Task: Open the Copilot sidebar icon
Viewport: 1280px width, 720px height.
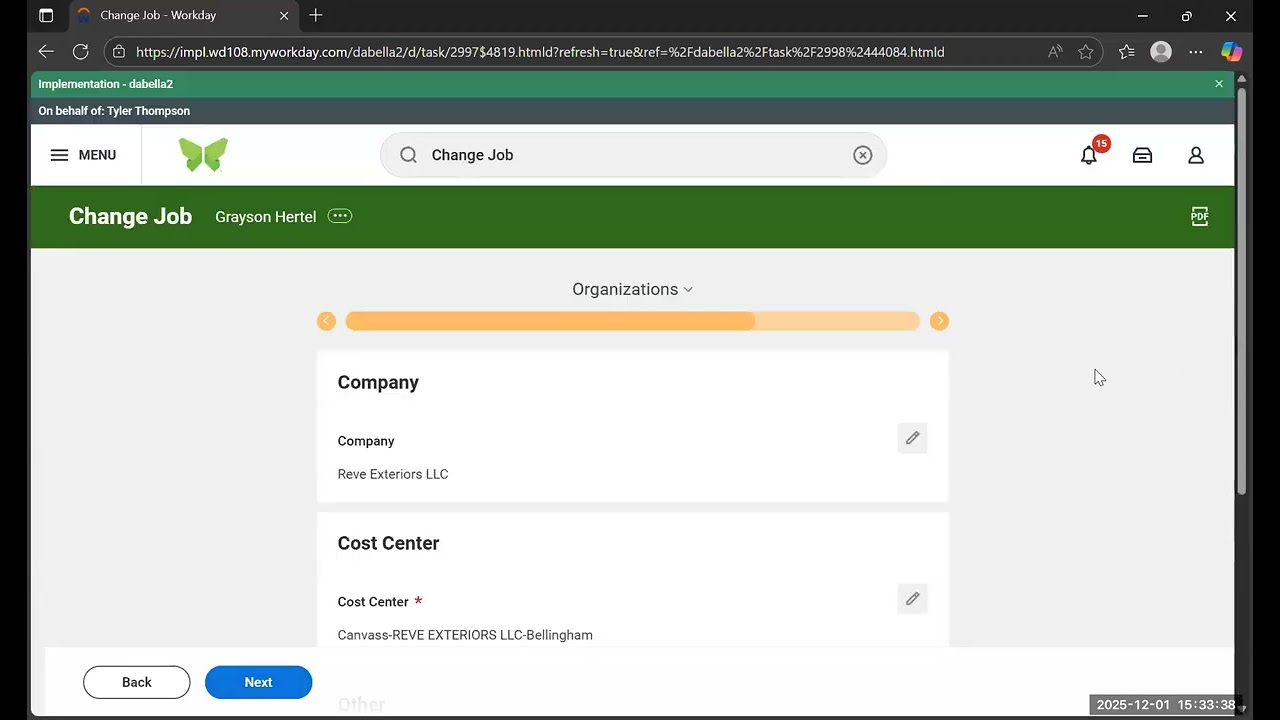Action: 1232,52
